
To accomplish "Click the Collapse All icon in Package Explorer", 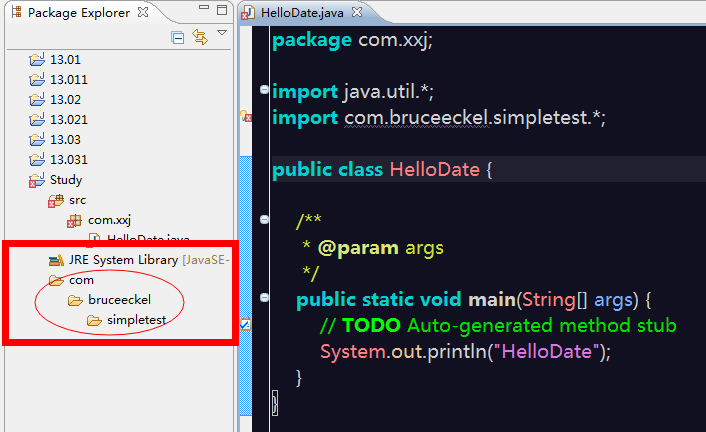I will pos(178,37).
